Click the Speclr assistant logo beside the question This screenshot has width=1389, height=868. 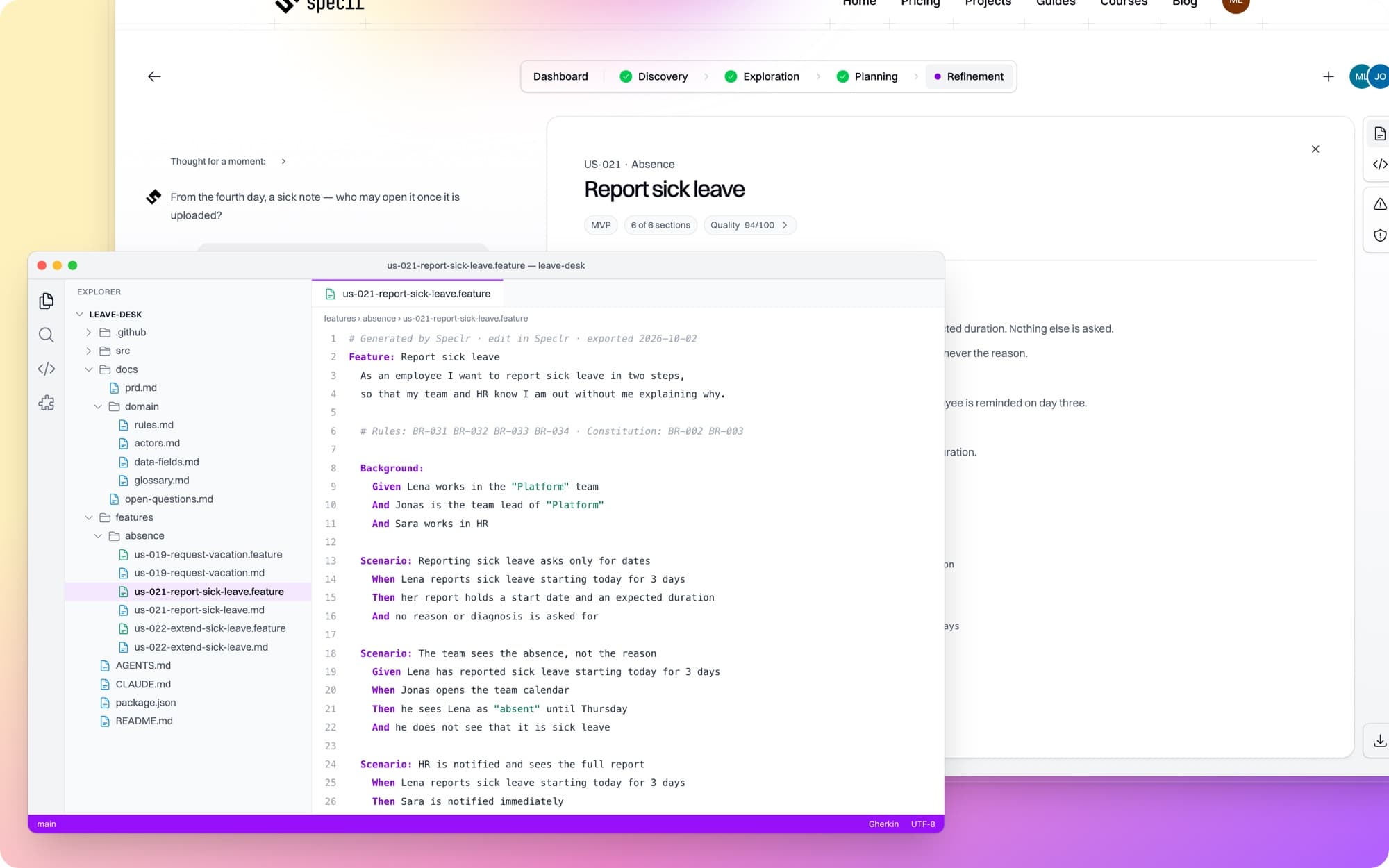(x=153, y=197)
